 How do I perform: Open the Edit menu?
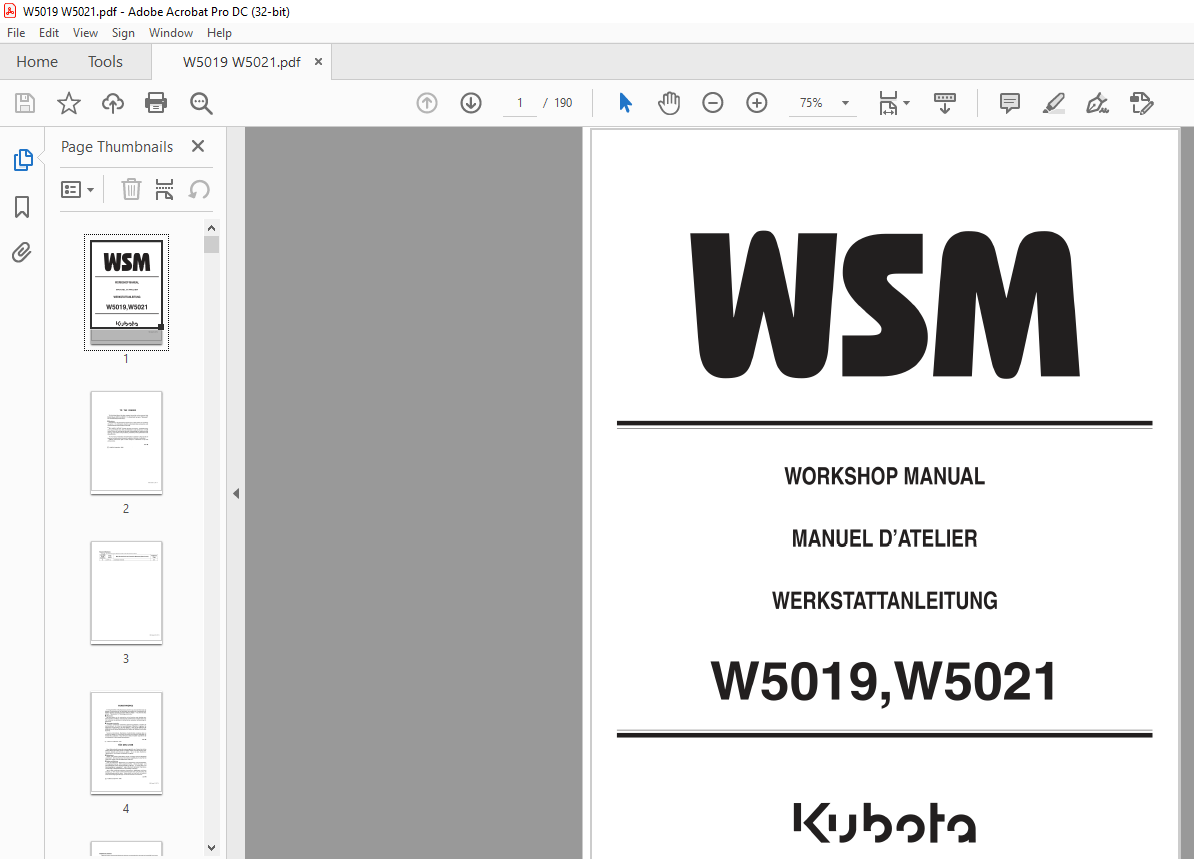point(49,33)
